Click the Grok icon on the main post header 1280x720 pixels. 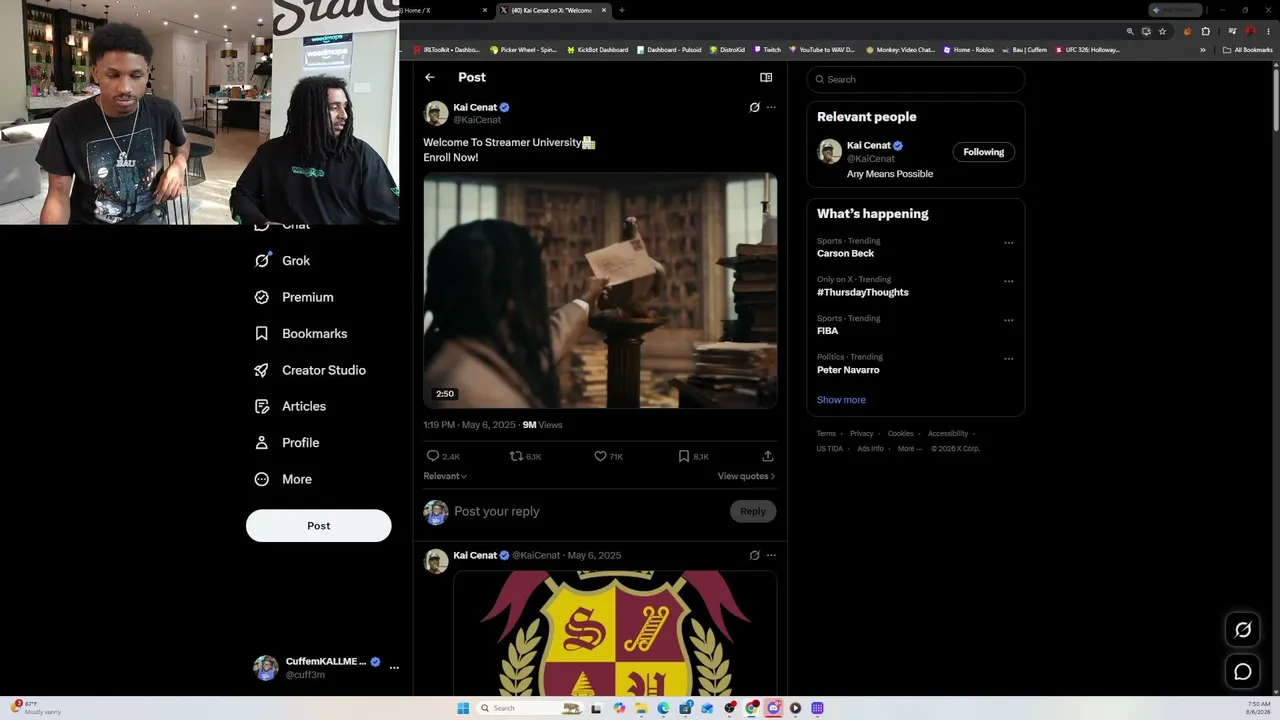pyautogui.click(x=754, y=107)
